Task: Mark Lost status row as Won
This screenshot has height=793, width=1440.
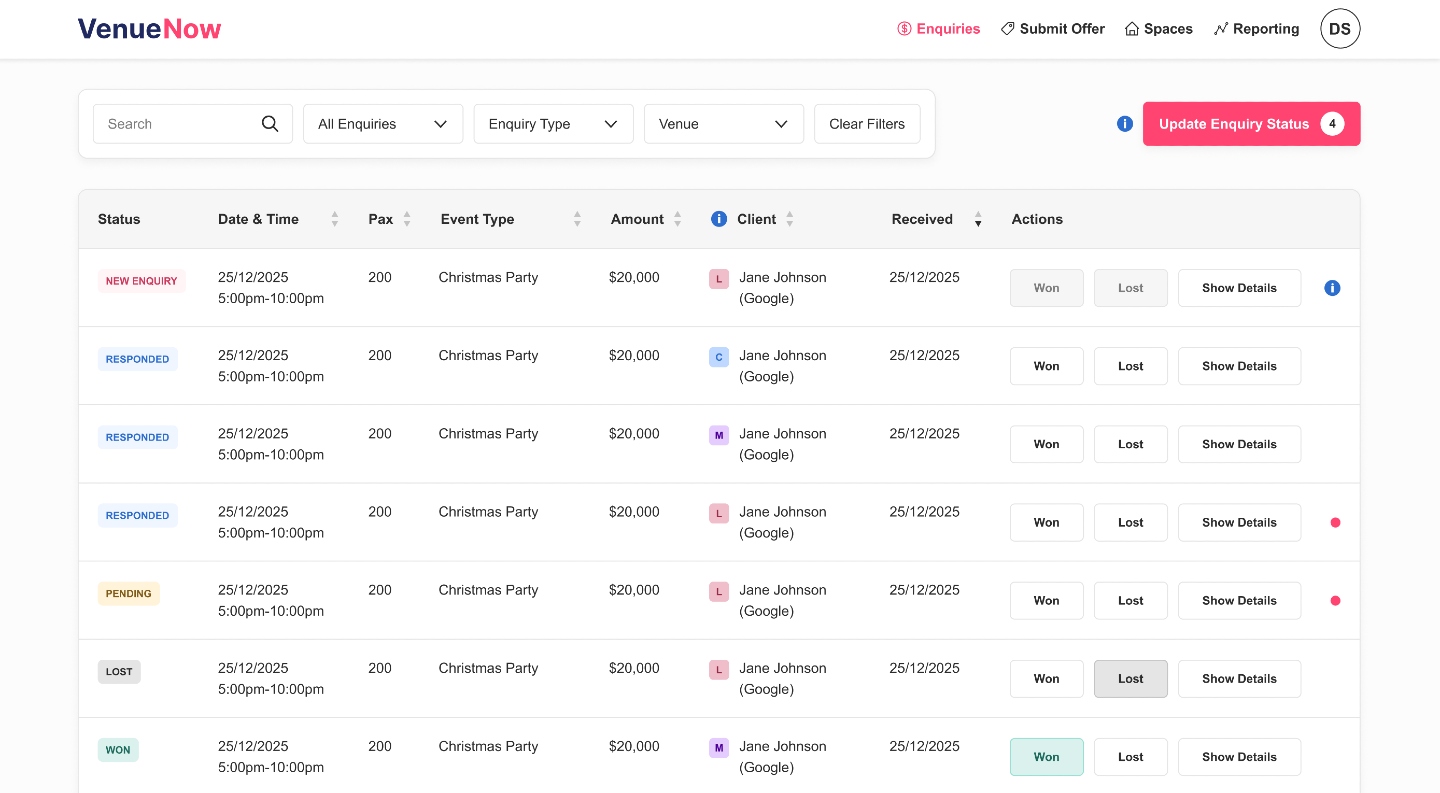Action: [1047, 679]
